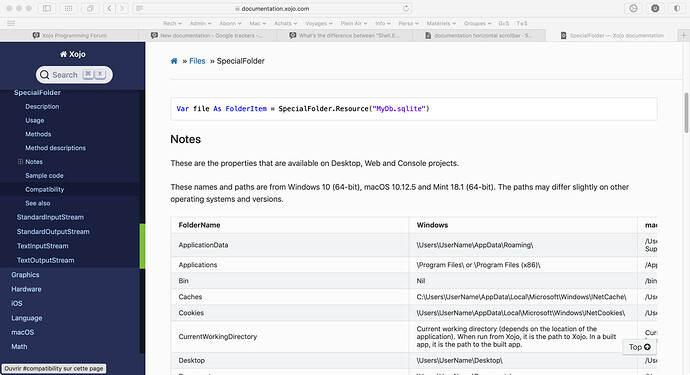This screenshot has height=375, width=690.
Task: Toggle the Safari sidebar button in toolbar
Action: click(47, 8)
